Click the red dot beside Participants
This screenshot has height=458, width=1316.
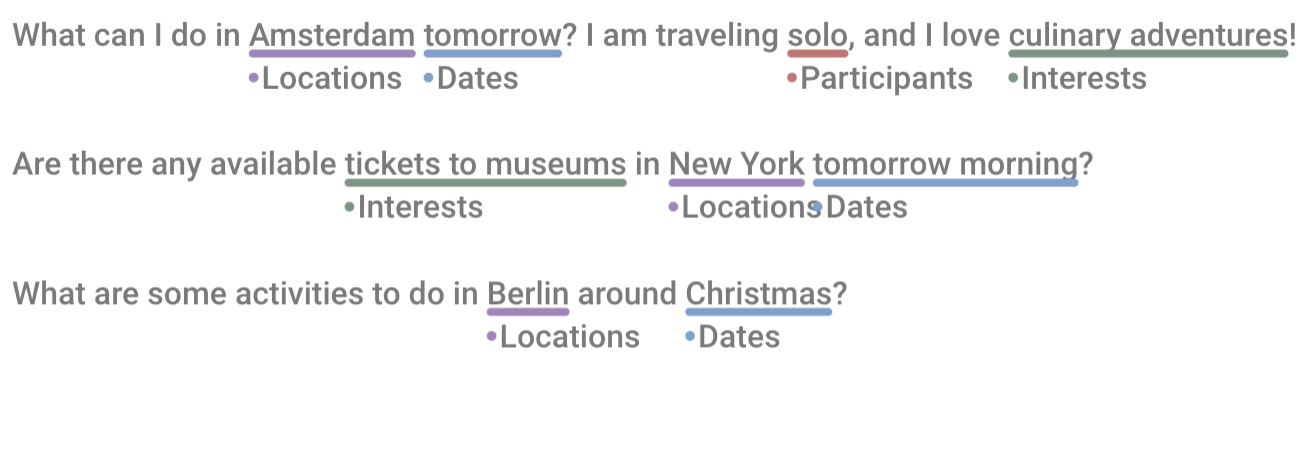(792, 77)
